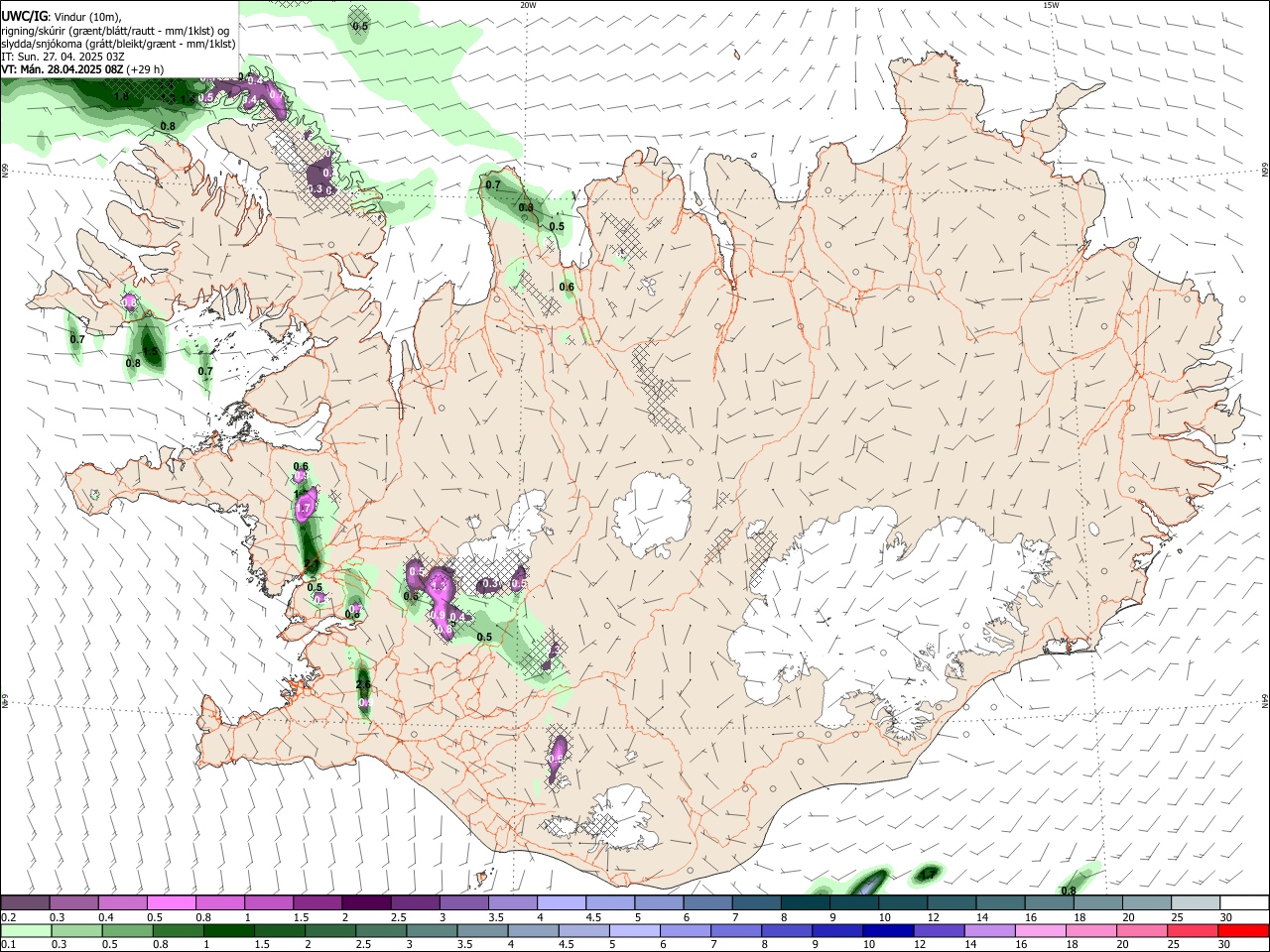Click the 'UWC/IG' title text

[x=24, y=17]
